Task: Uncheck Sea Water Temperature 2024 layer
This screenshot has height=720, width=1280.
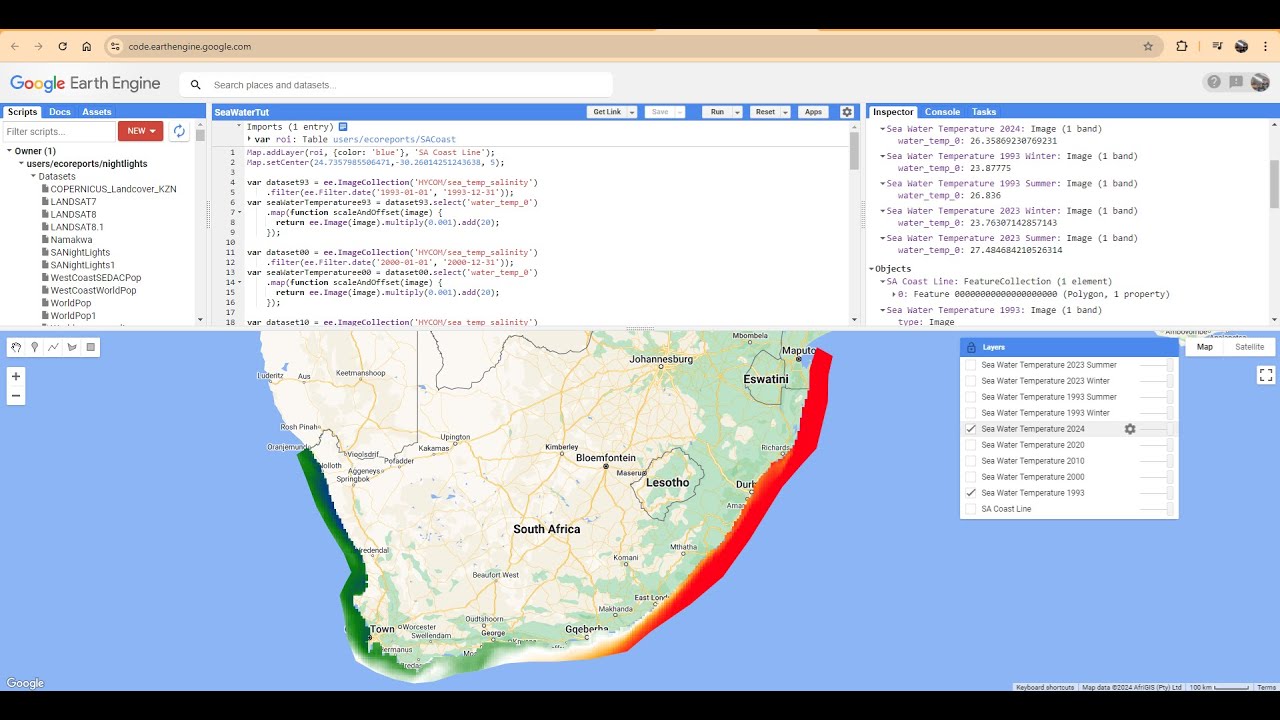Action: (970, 429)
